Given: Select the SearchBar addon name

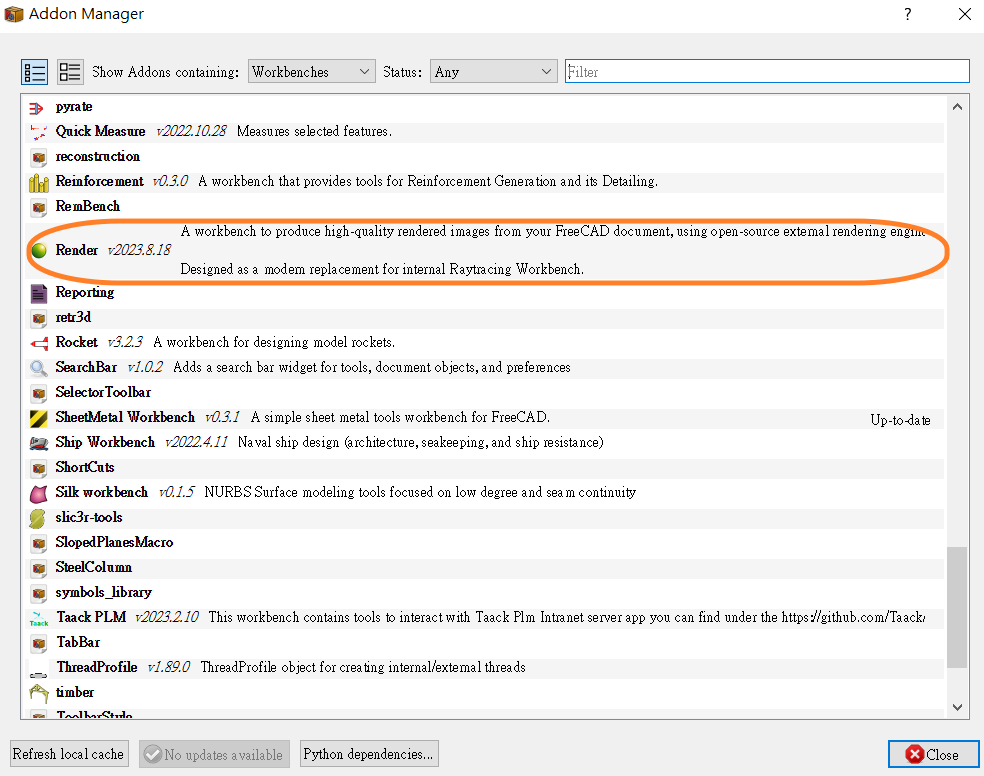Looking at the screenshot, I should (x=87, y=367).
